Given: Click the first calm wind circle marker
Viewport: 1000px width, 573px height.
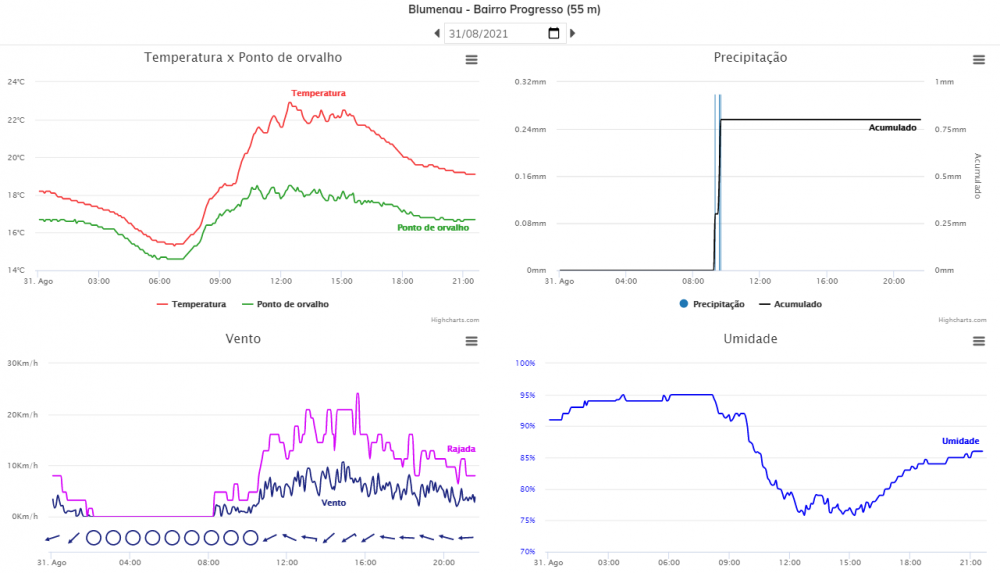Looking at the screenshot, I should tap(94, 538).
